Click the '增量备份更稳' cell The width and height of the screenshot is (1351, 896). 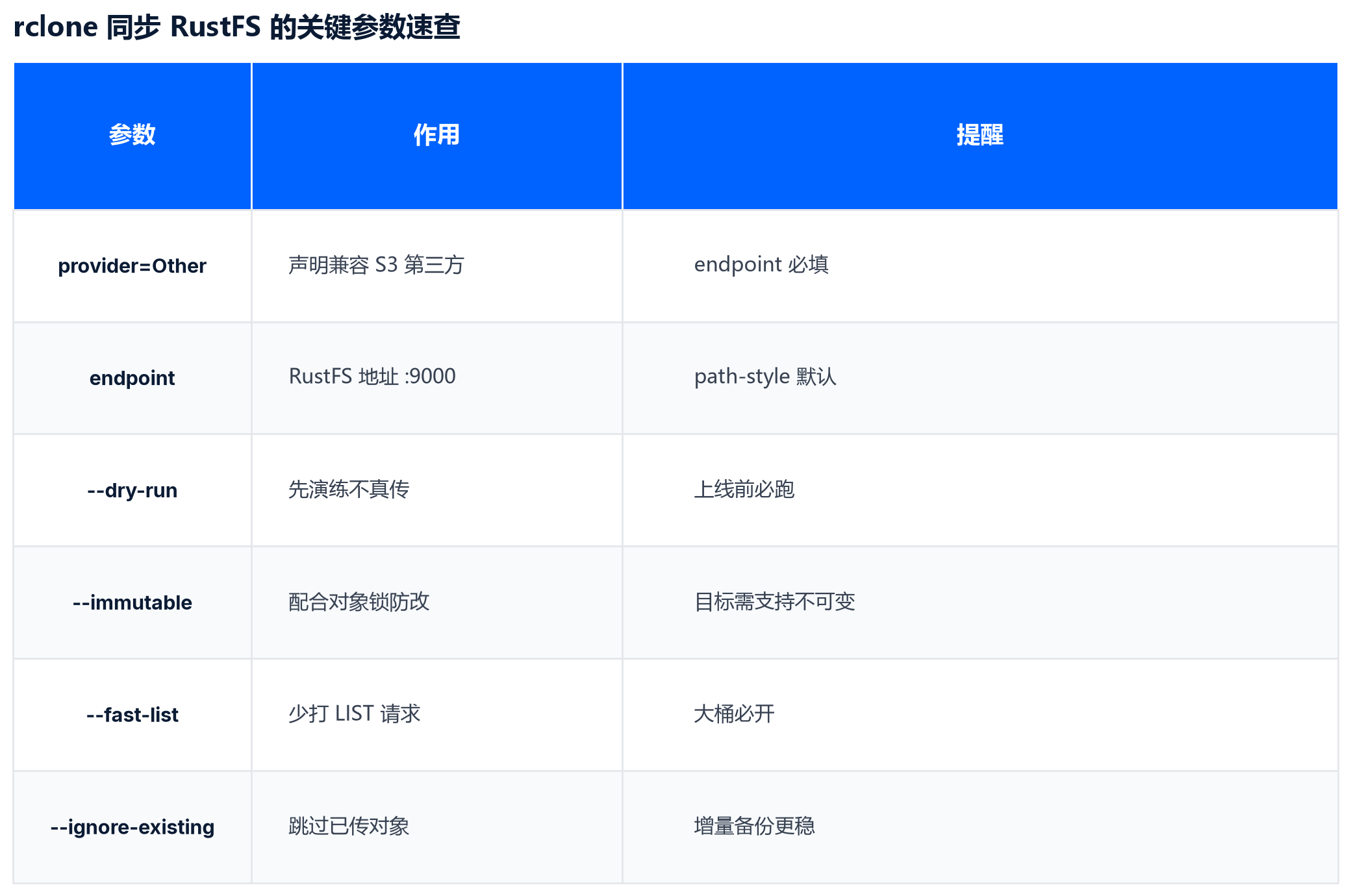pos(980,828)
